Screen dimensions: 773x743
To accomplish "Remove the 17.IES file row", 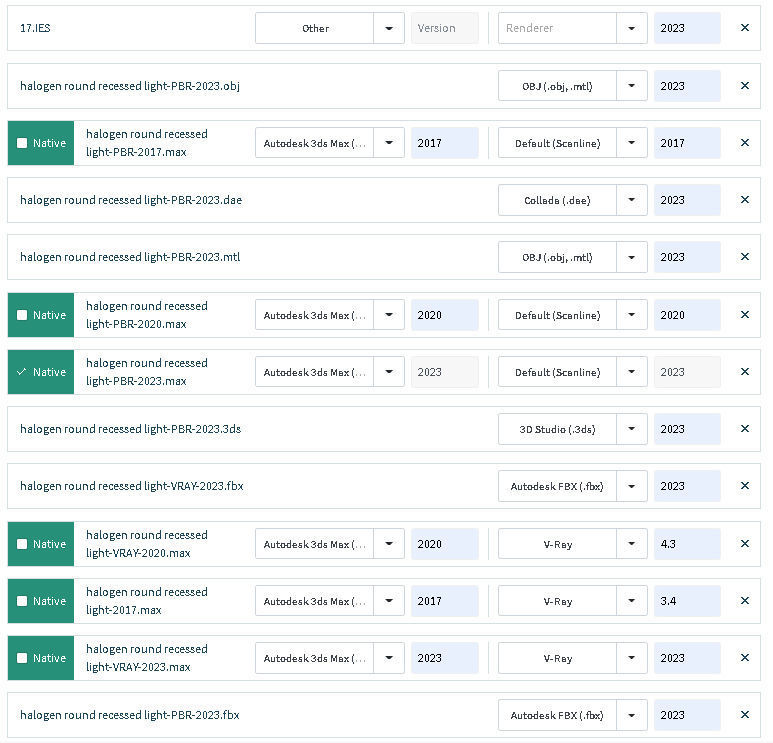I will click(x=744, y=28).
